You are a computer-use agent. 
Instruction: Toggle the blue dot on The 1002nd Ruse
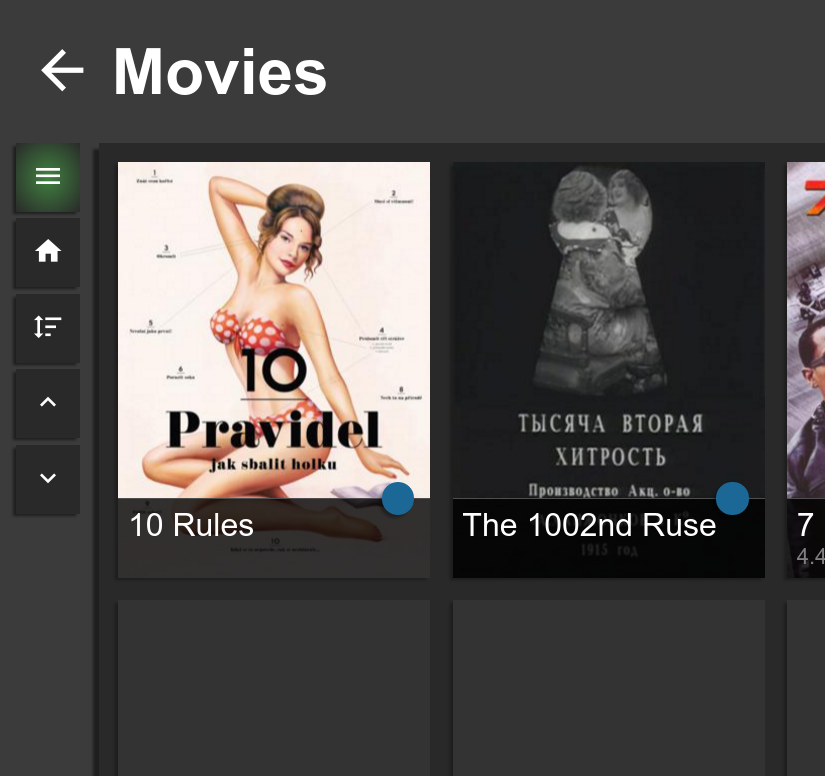point(732,498)
